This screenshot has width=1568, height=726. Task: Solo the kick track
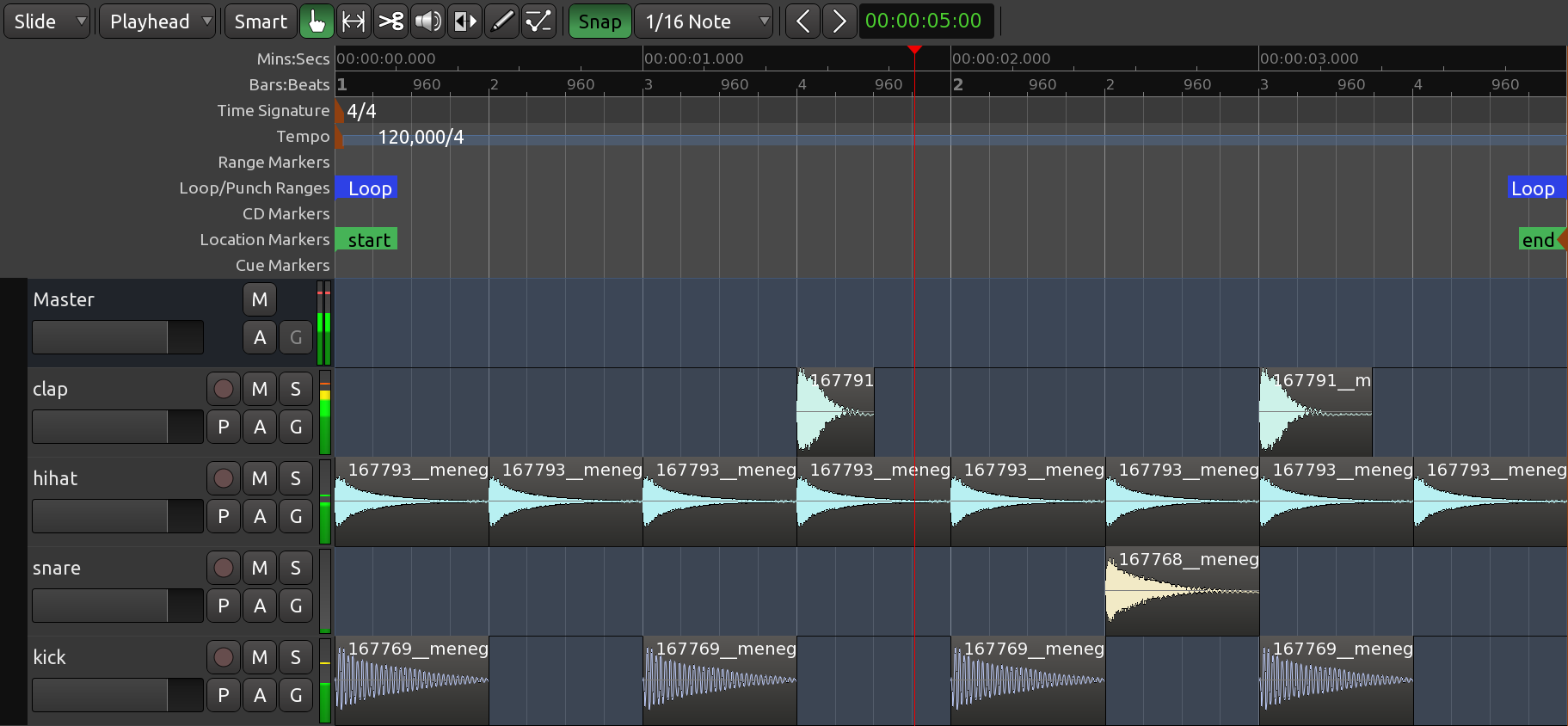click(x=296, y=657)
